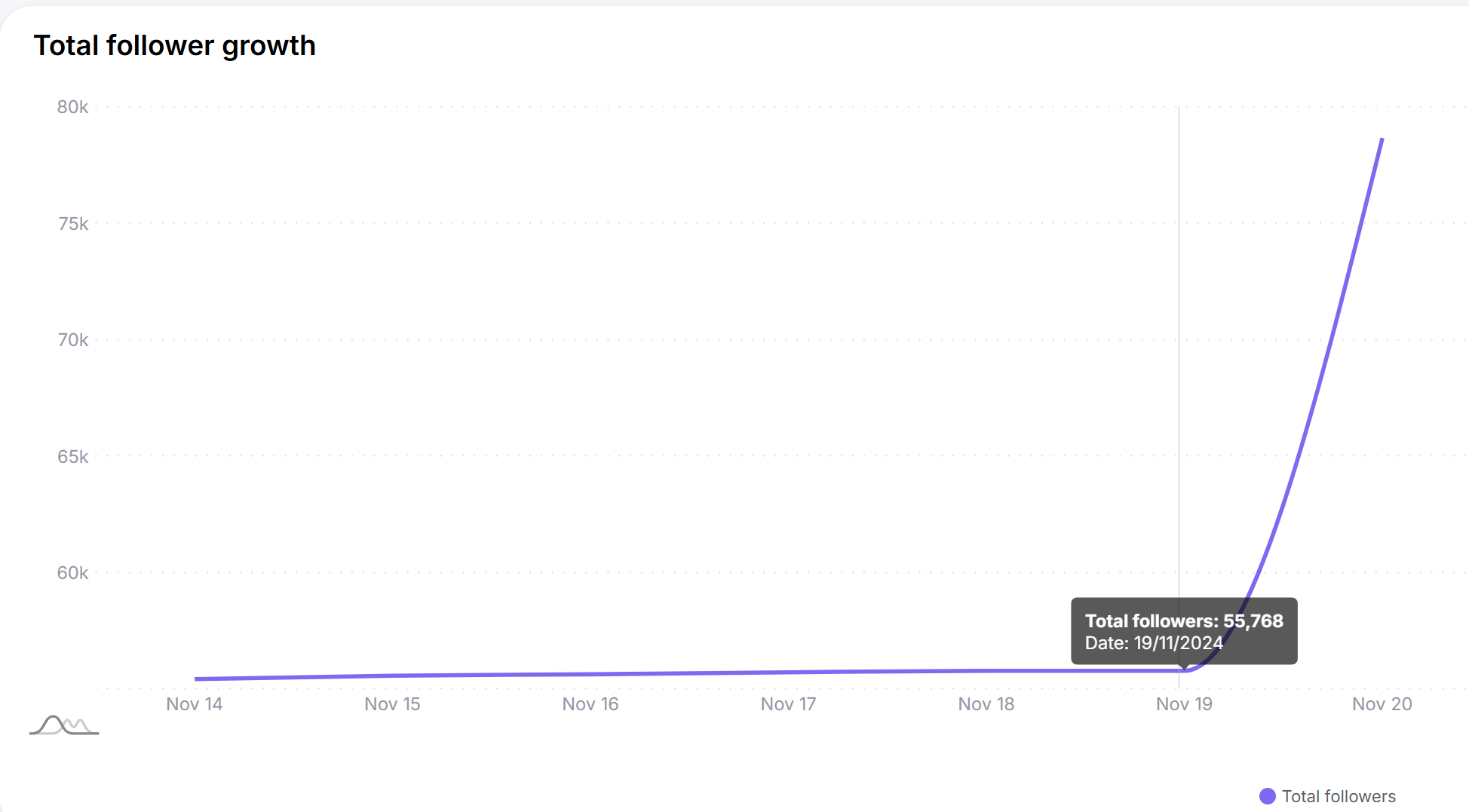This screenshot has height=812, width=1469.
Task: Click the Nov 20 date label
Action: click(1382, 704)
